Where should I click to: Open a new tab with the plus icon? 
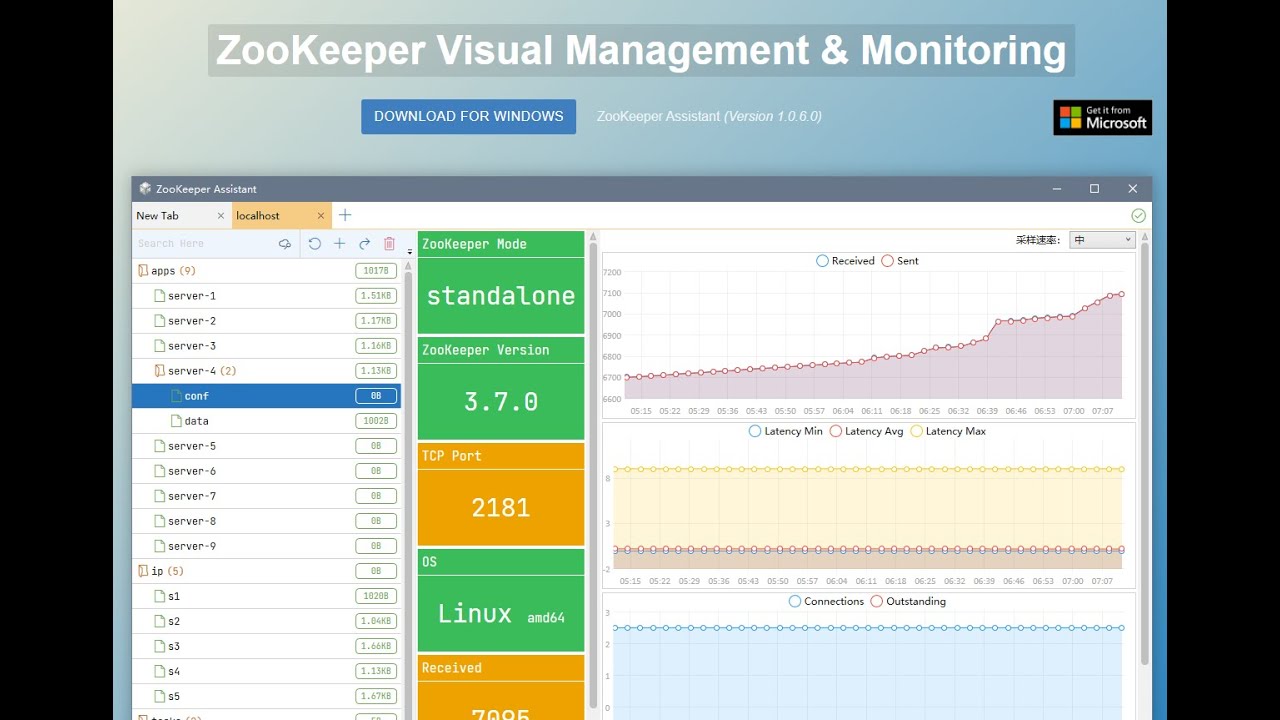pyautogui.click(x=345, y=215)
